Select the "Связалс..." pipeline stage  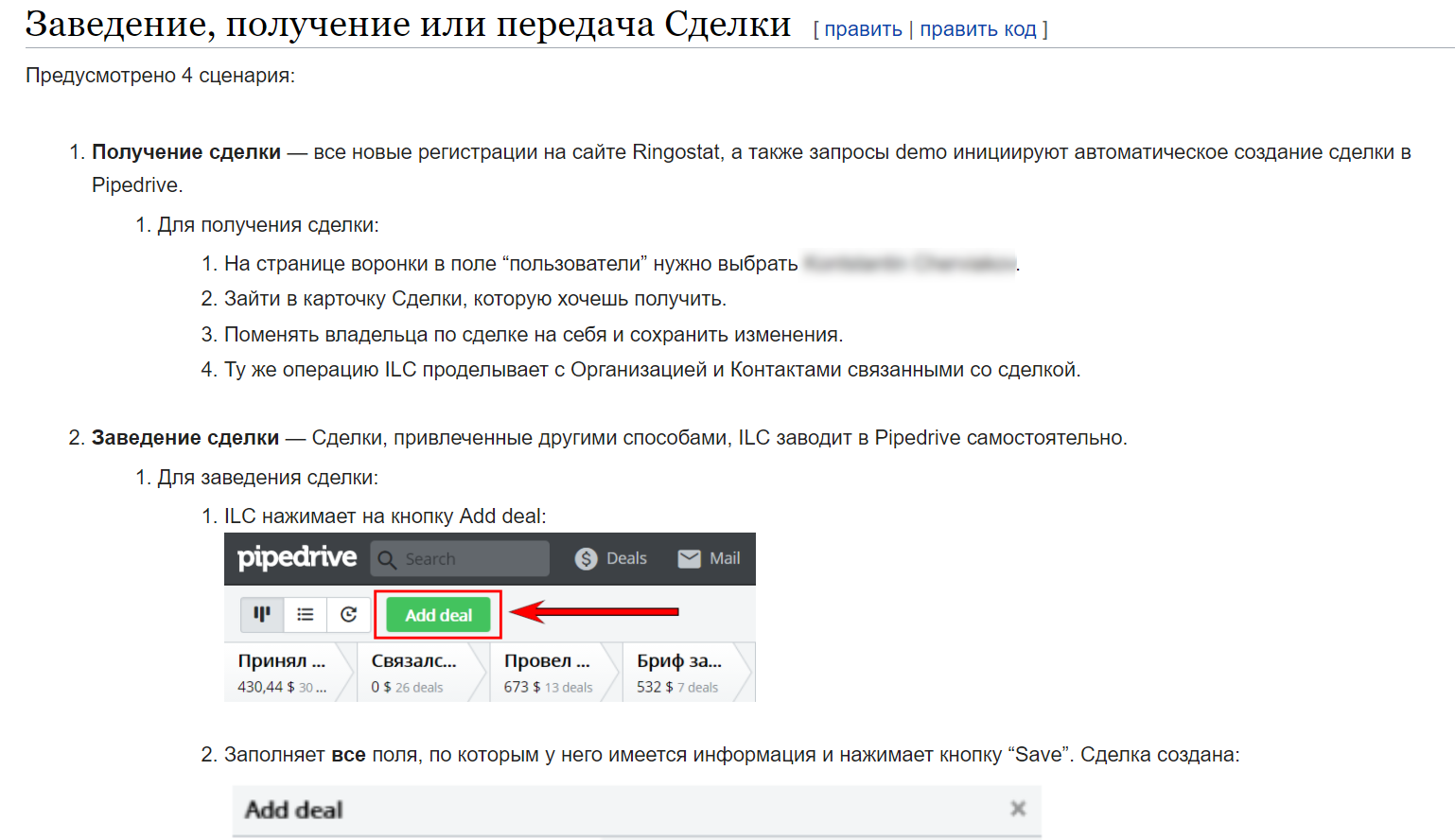(413, 673)
